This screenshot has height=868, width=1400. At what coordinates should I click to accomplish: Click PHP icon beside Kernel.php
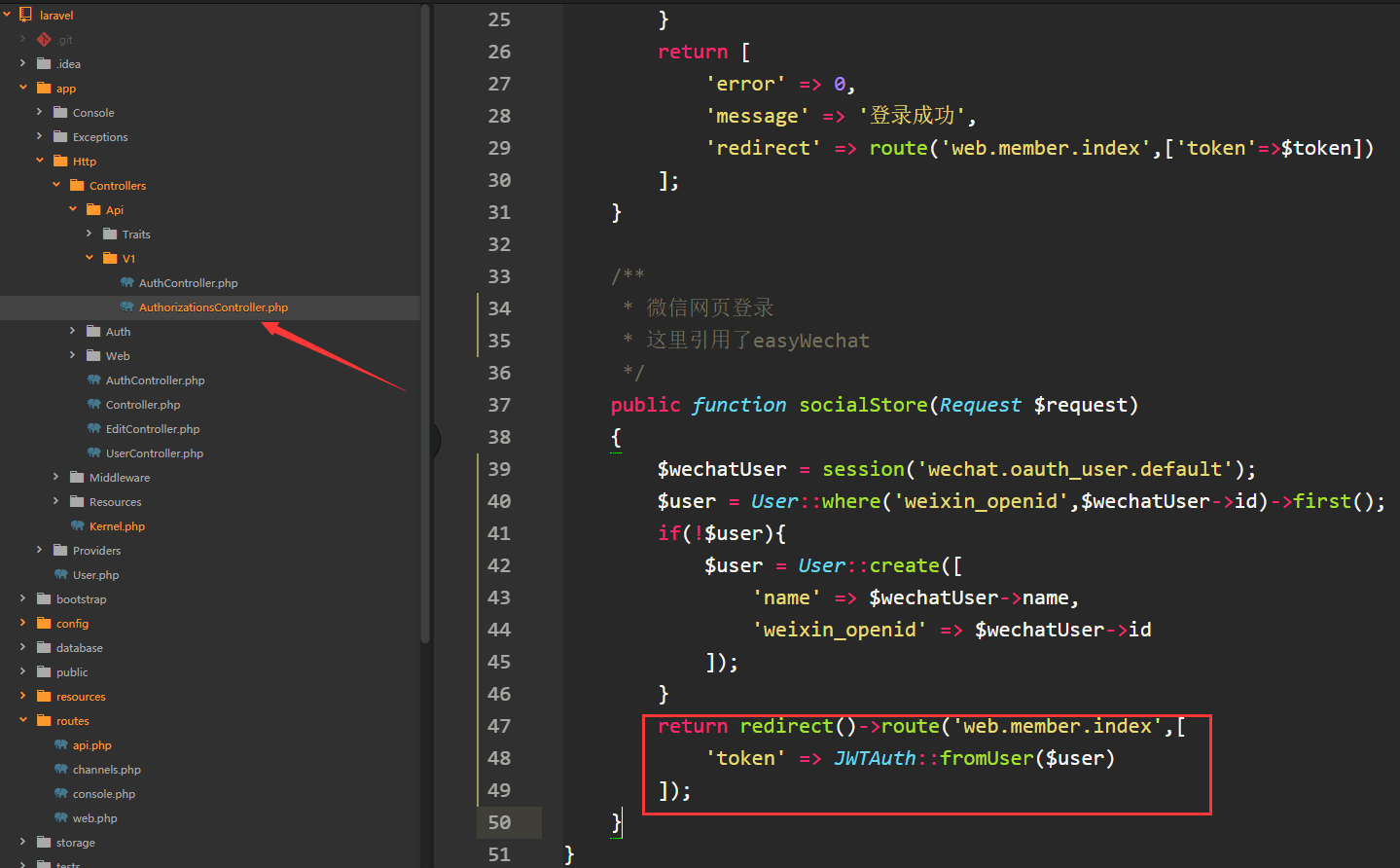pos(77,525)
